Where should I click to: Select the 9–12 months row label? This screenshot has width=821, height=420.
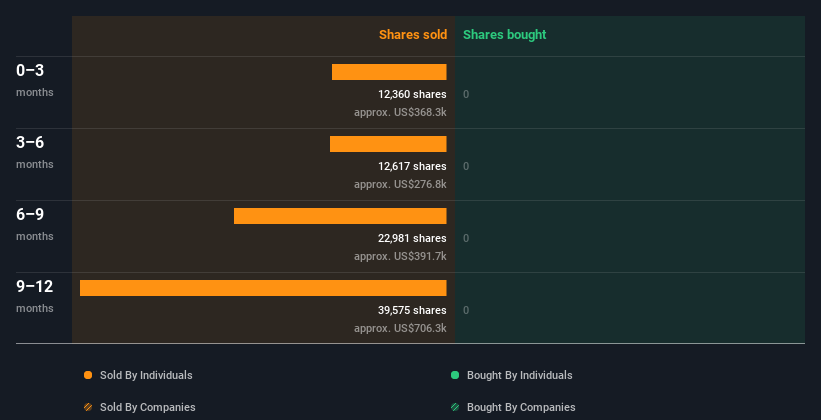click(35, 296)
